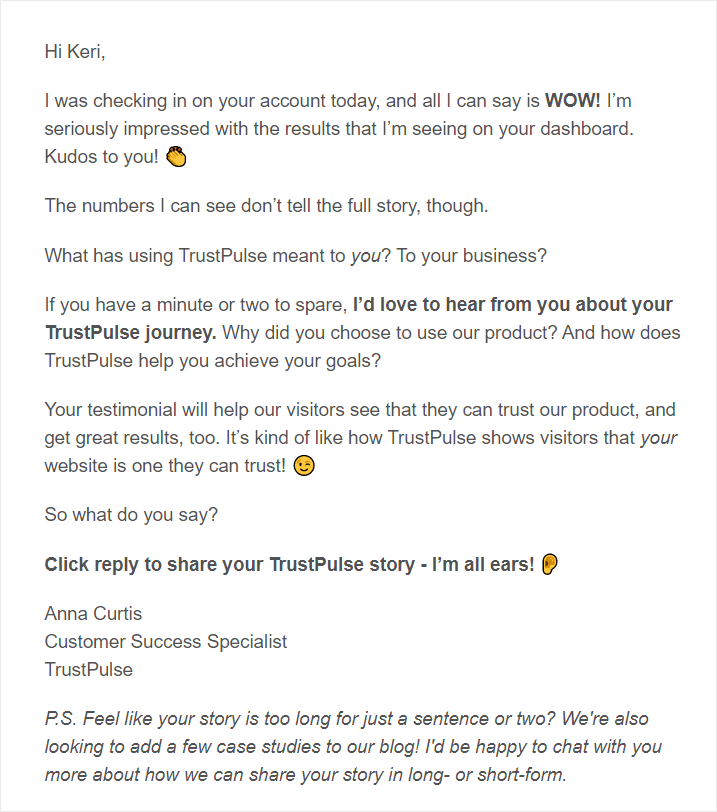The height and width of the screenshot is (812, 717).
Task: Click "To your business?" text
Action: [x=471, y=255]
